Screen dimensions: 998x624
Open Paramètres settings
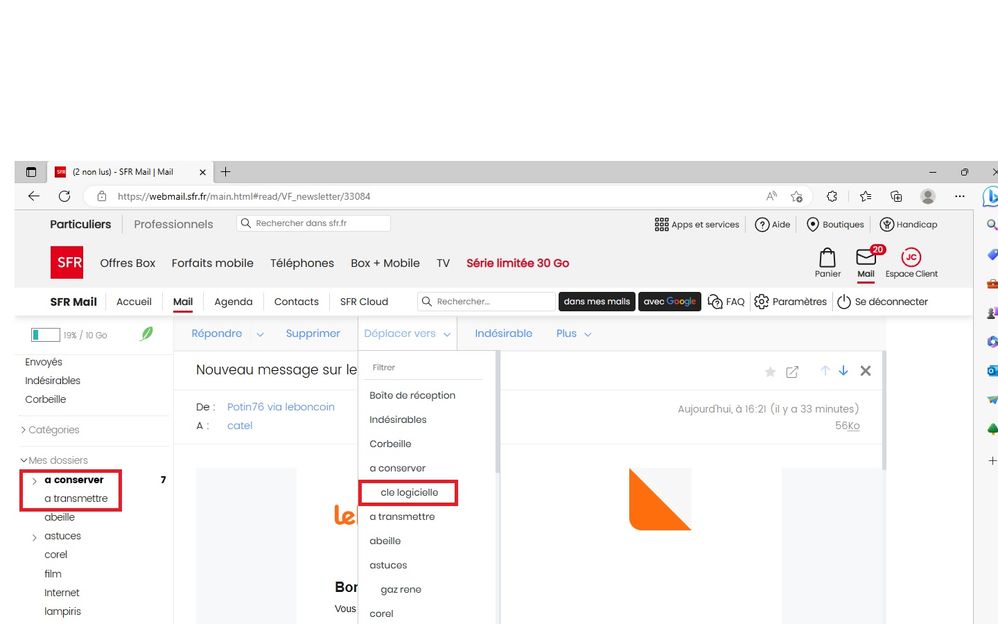click(x=791, y=302)
